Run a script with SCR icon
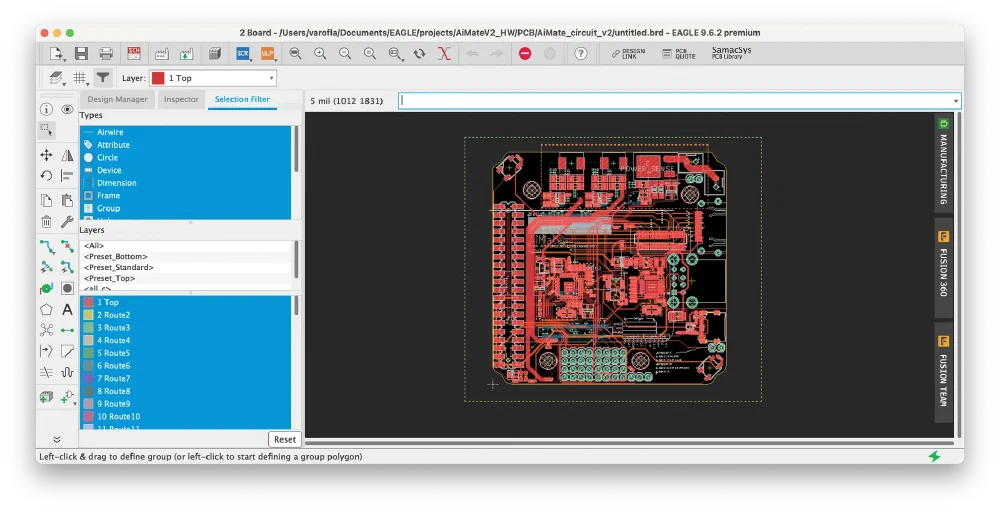This screenshot has width=1000, height=511. (243, 53)
